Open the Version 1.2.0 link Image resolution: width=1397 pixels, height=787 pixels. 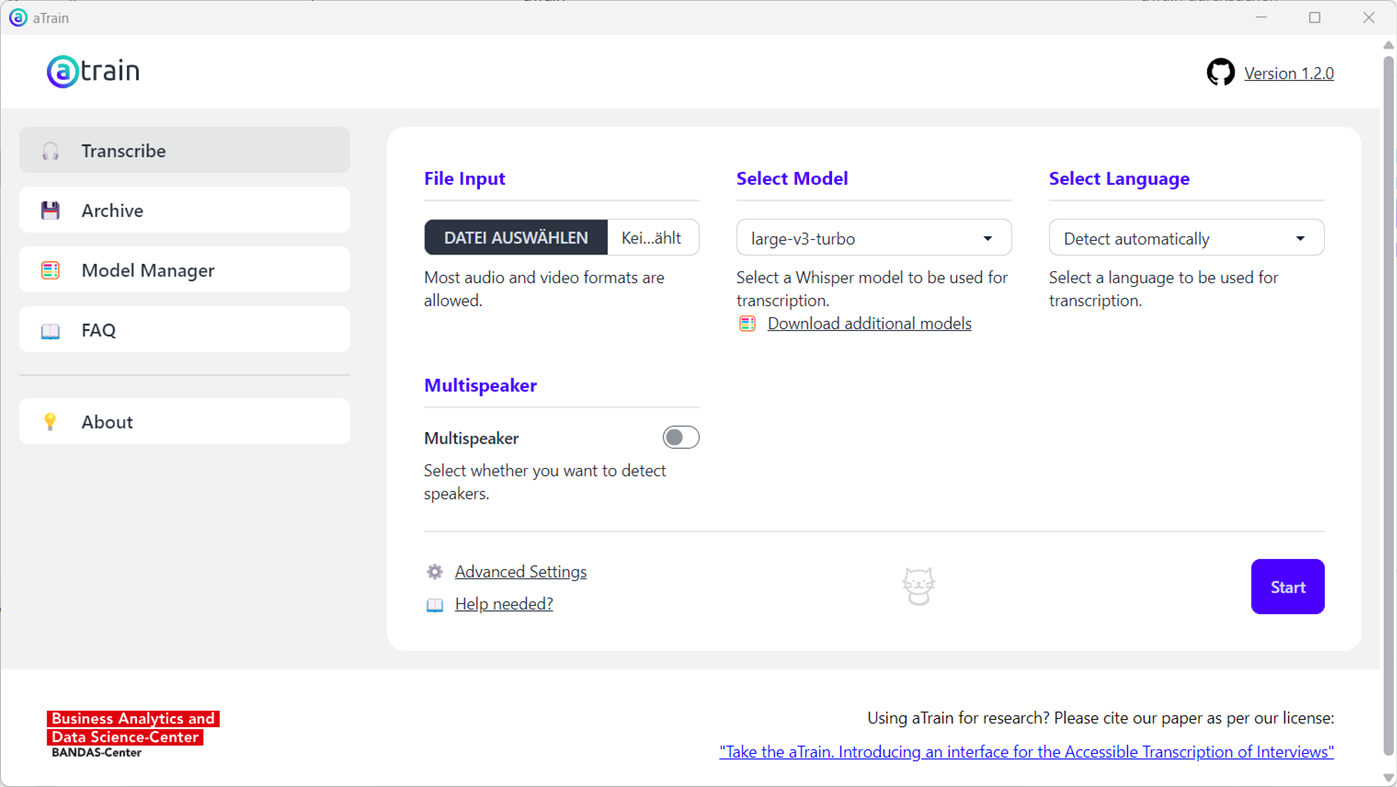(x=1288, y=73)
